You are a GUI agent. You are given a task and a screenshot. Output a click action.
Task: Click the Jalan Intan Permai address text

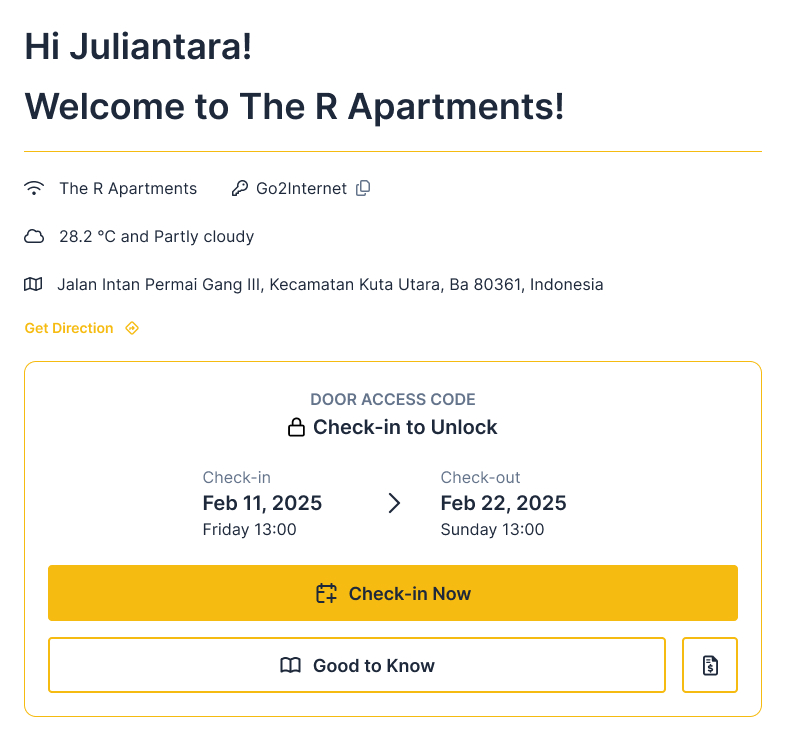pyautogui.click(x=330, y=285)
